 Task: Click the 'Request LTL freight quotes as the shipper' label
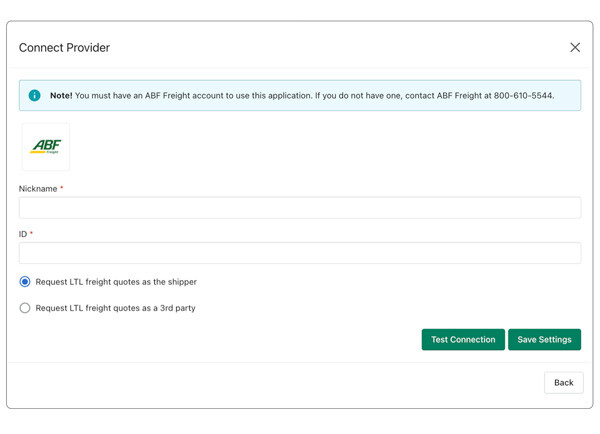(116, 282)
